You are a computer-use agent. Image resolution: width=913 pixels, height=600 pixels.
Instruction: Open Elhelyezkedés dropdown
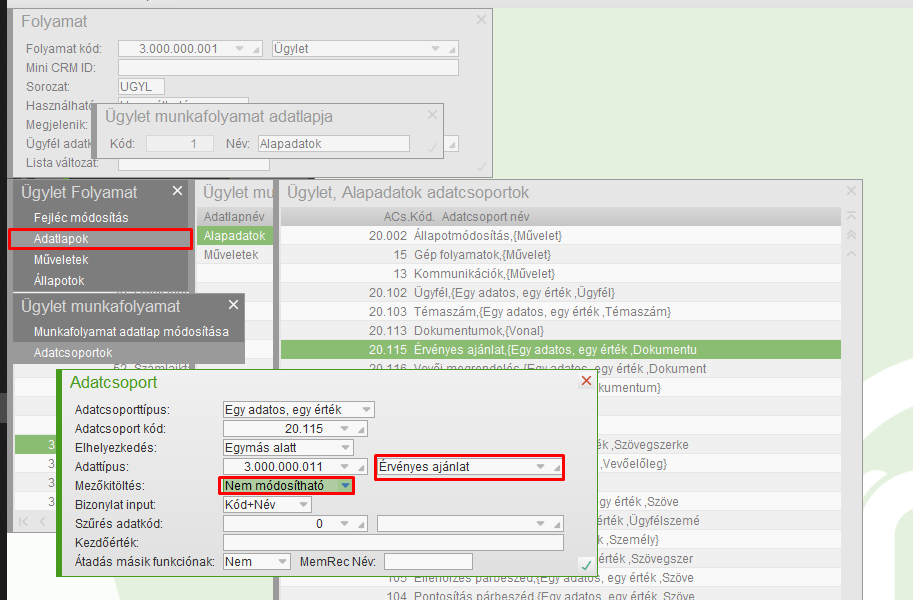tap(345, 447)
